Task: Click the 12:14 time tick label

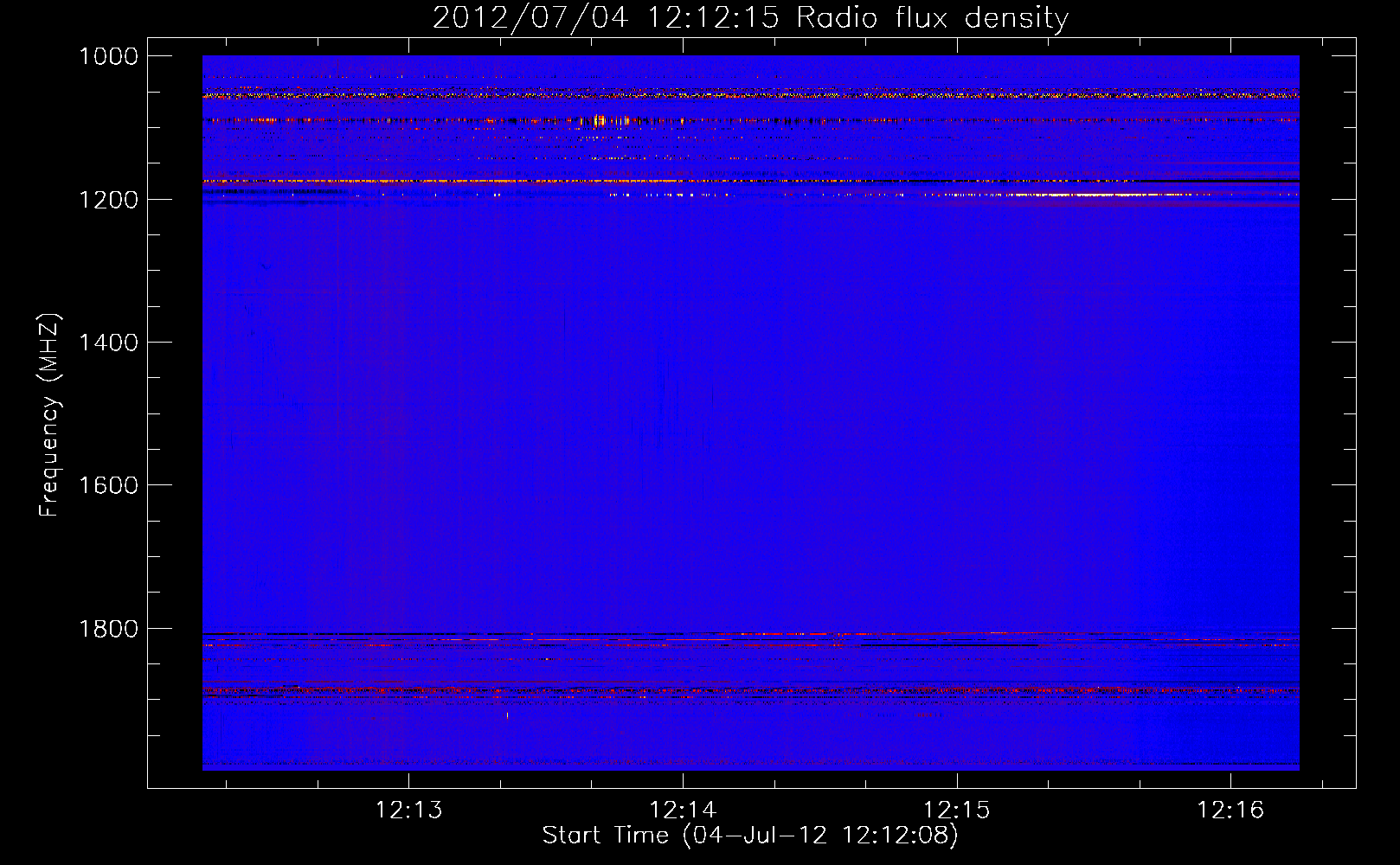Action: (x=683, y=811)
